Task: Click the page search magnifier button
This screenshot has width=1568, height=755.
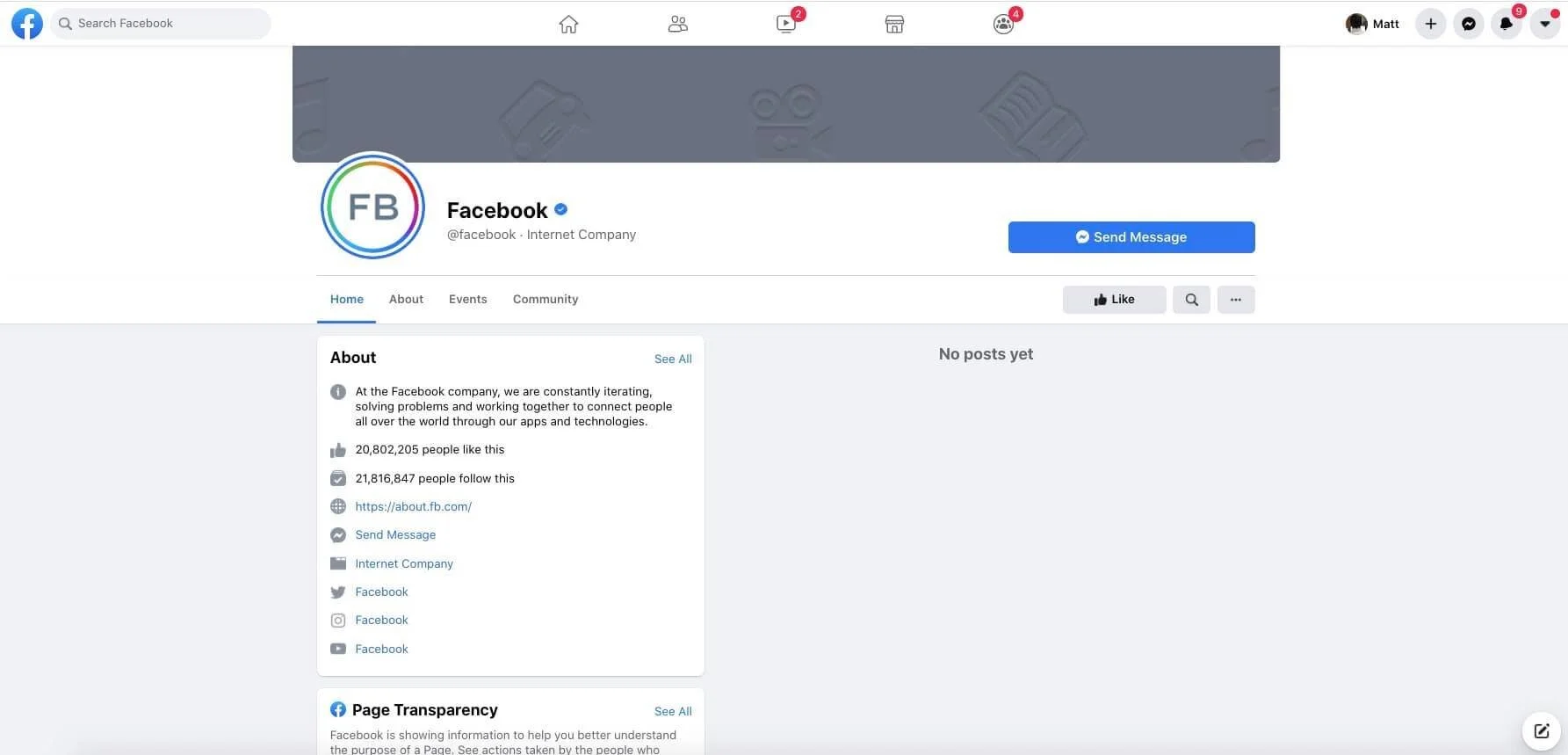Action: [x=1191, y=300]
